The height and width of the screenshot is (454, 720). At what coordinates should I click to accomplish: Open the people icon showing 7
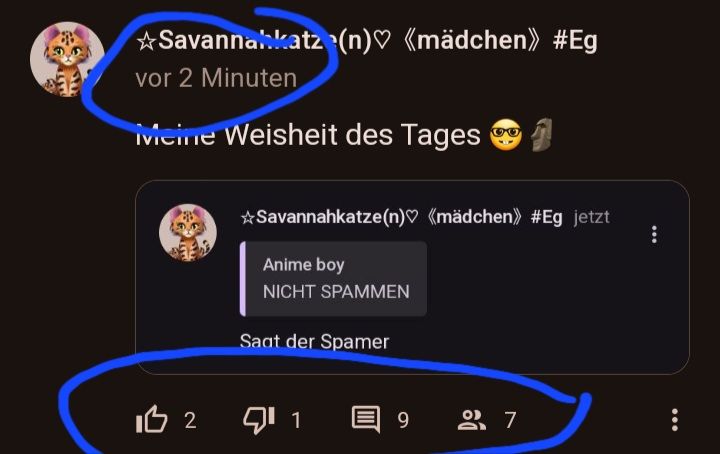(472, 420)
